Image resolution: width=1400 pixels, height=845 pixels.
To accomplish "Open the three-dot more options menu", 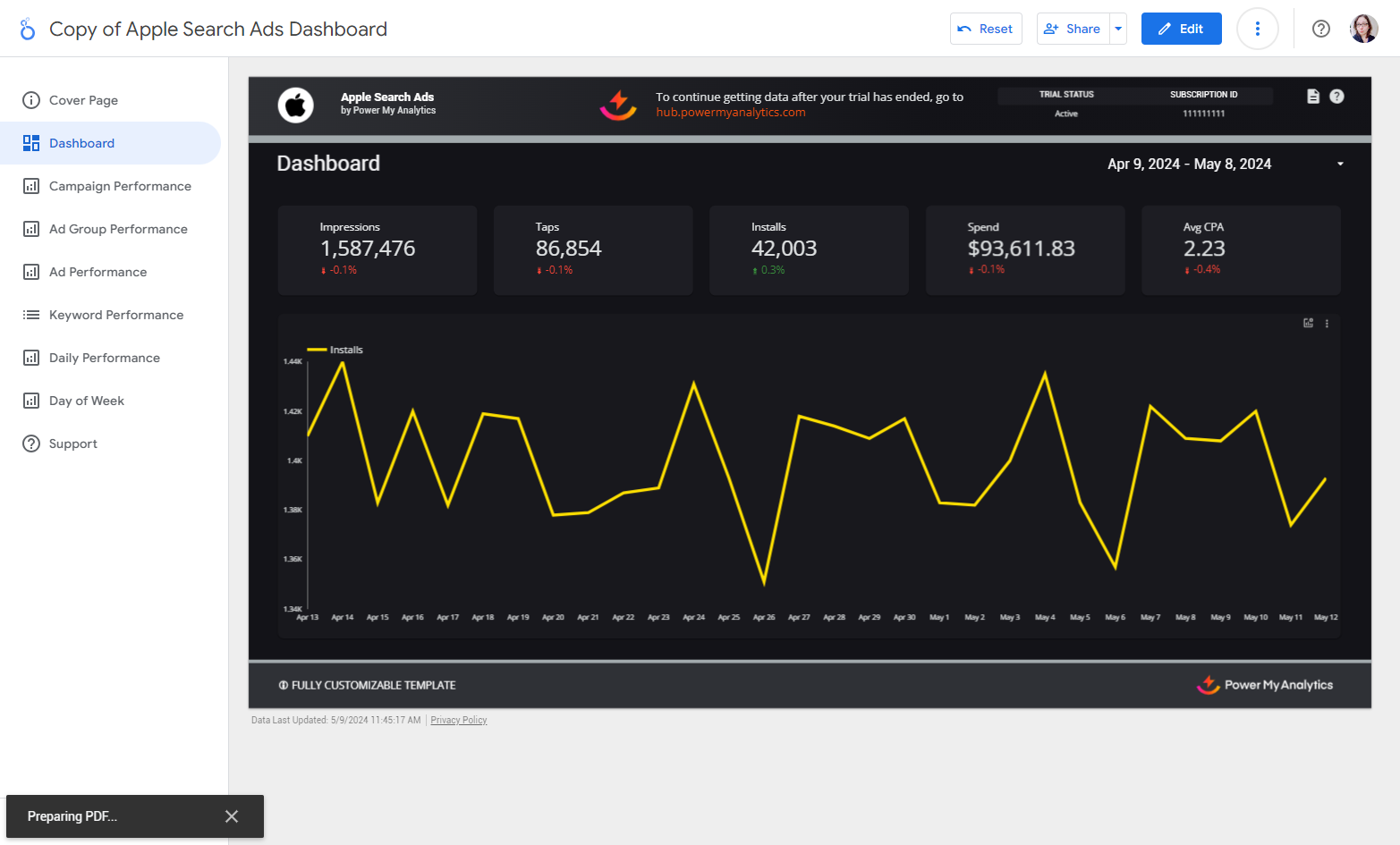I will (1257, 30).
